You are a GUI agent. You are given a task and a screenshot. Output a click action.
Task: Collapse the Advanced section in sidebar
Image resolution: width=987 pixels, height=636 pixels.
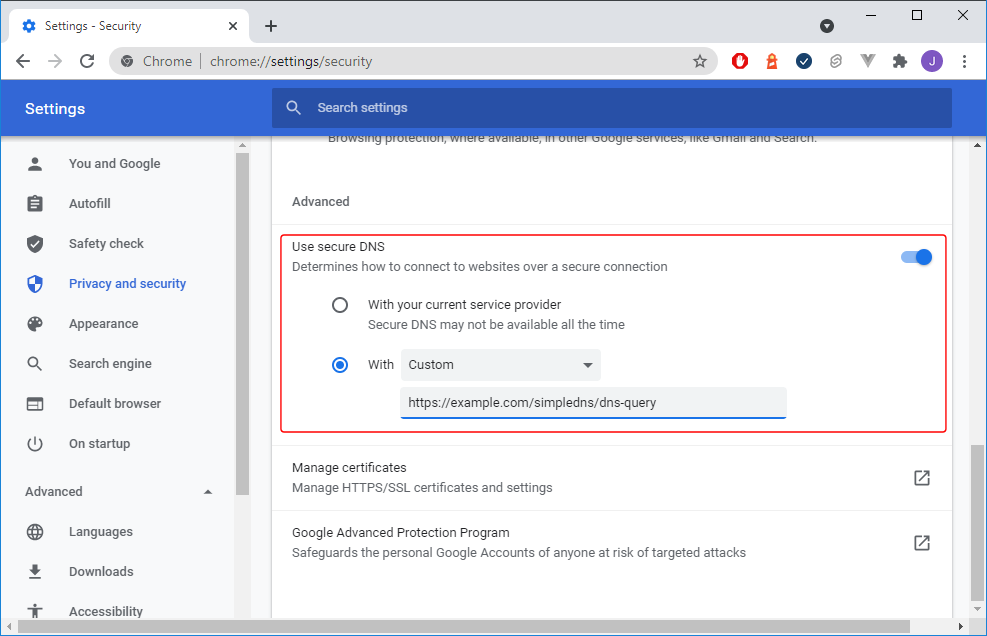pyautogui.click(x=208, y=492)
